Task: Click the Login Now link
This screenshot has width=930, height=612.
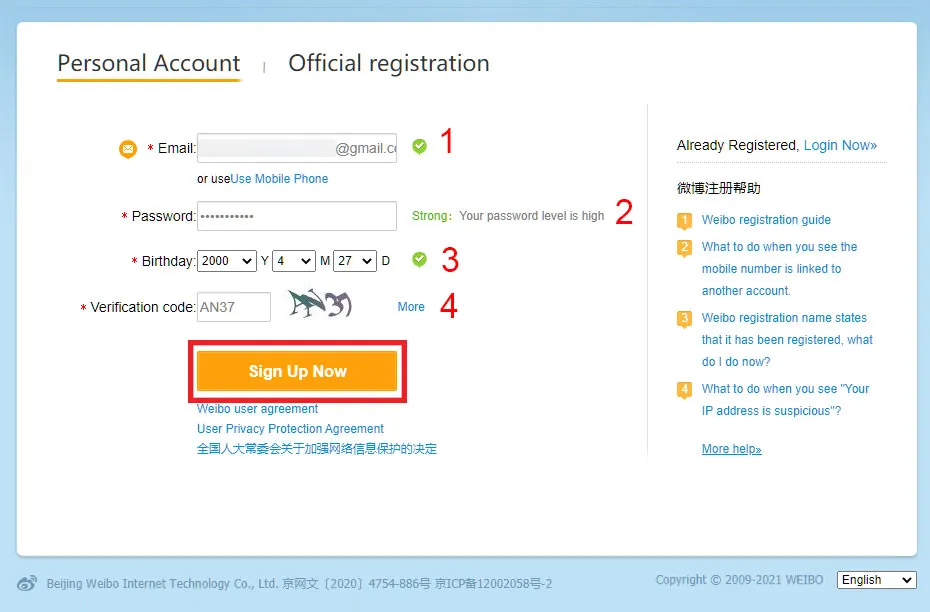Action: pos(840,145)
